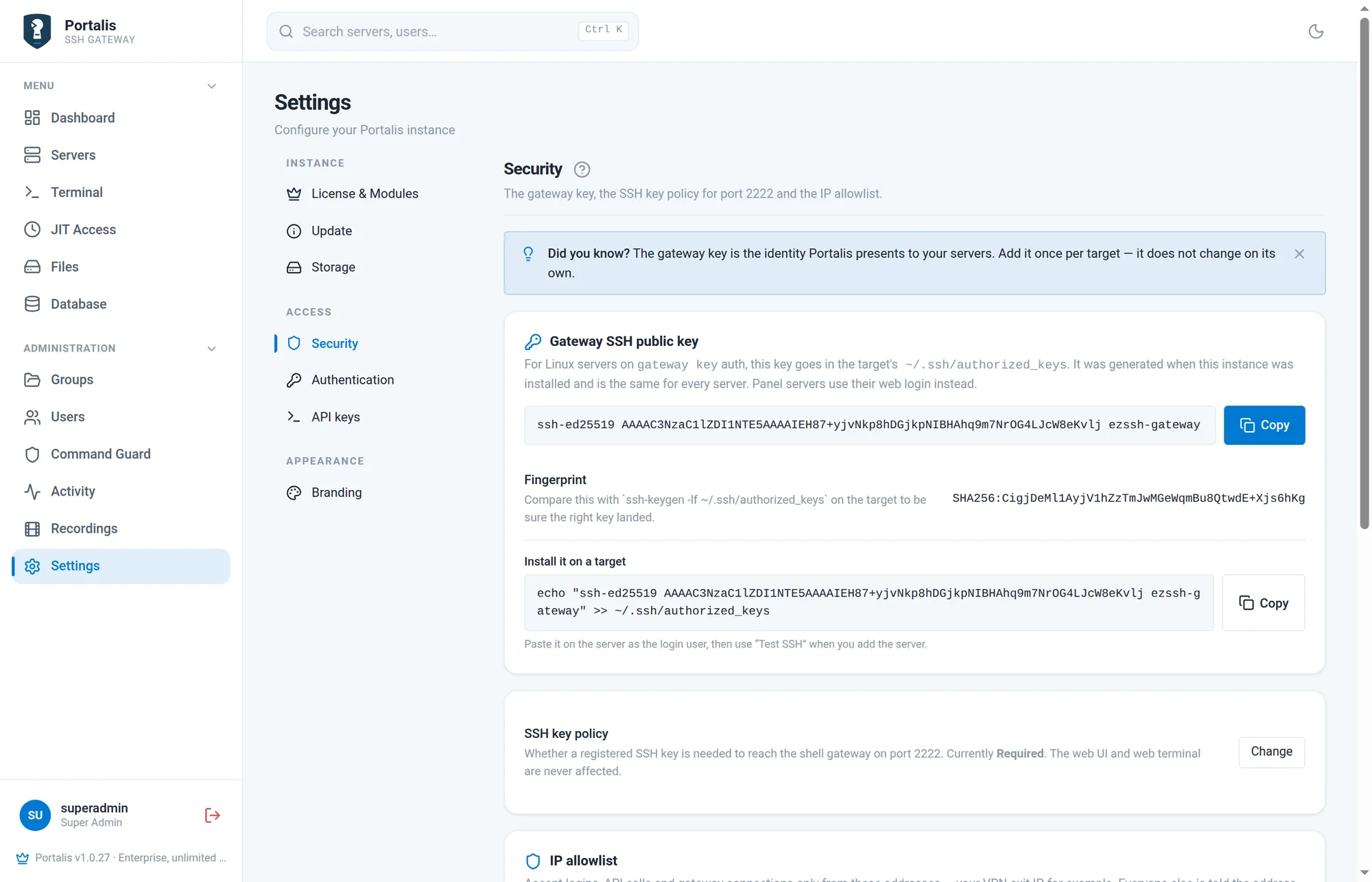Image resolution: width=1372 pixels, height=882 pixels.
Task: Click the Groups folder icon
Action: [x=32, y=380]
